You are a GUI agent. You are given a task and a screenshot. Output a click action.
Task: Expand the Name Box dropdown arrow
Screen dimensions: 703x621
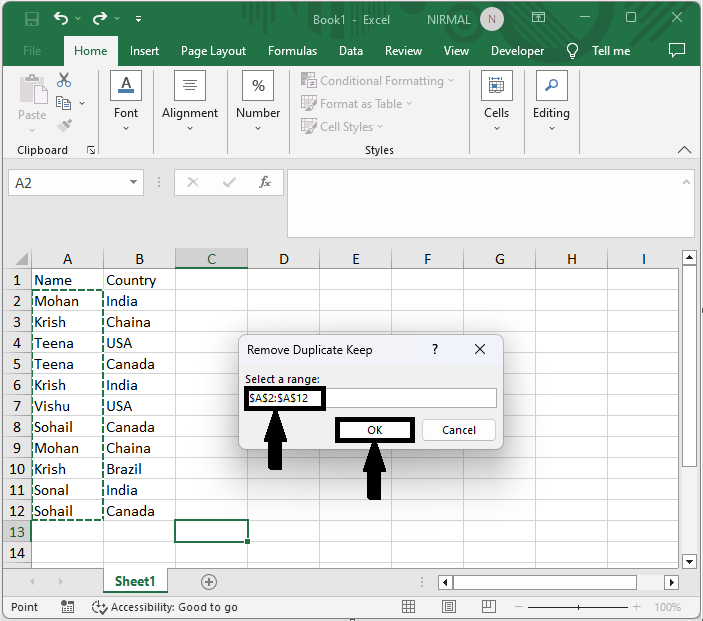[134, 183]
